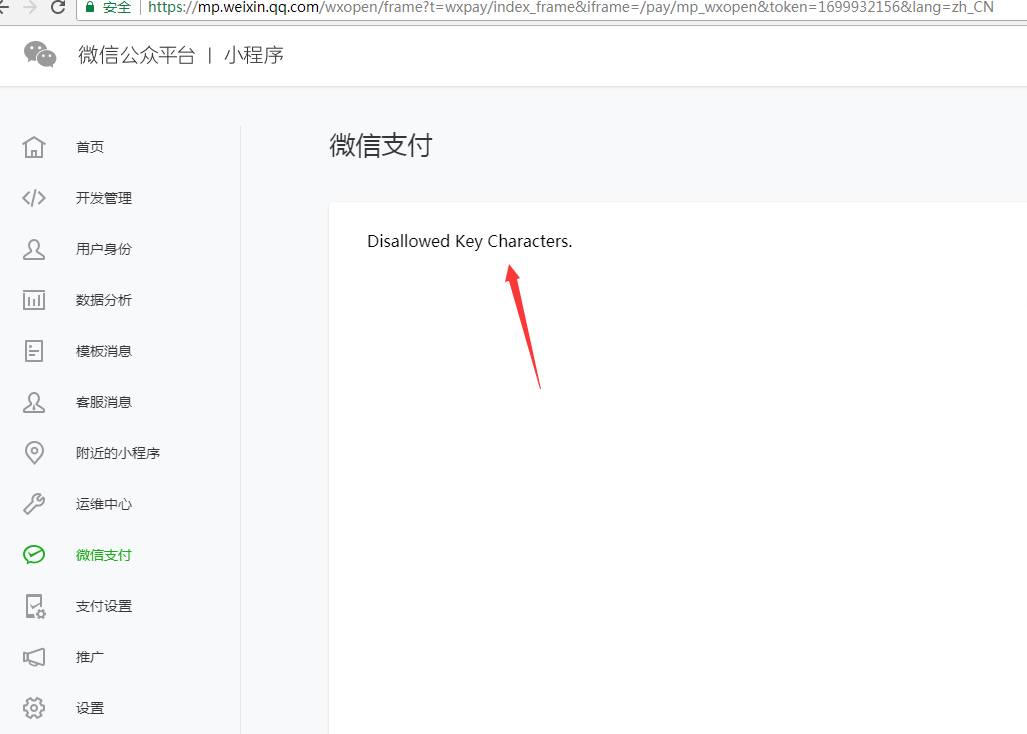This screenshot has height=734, width=1027.
Task: Click the browser address bar URL
Action: [570, 7]
